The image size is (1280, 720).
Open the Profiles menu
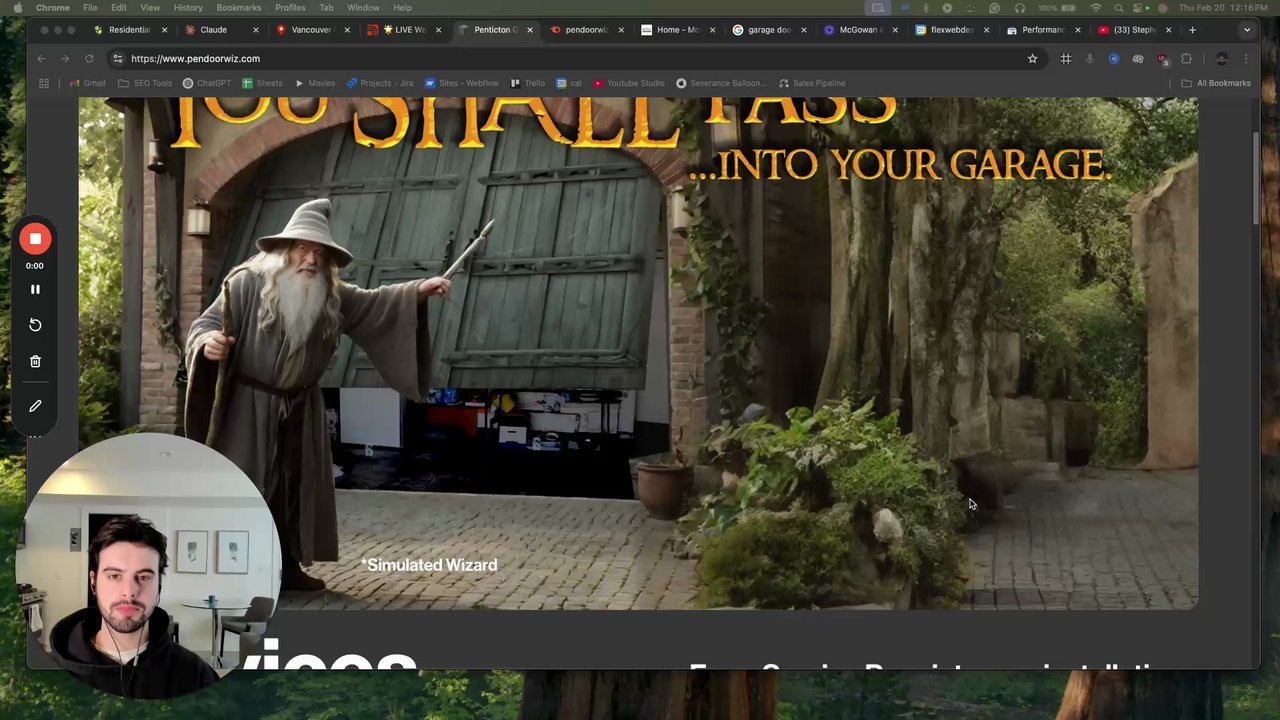click(290, 8)
